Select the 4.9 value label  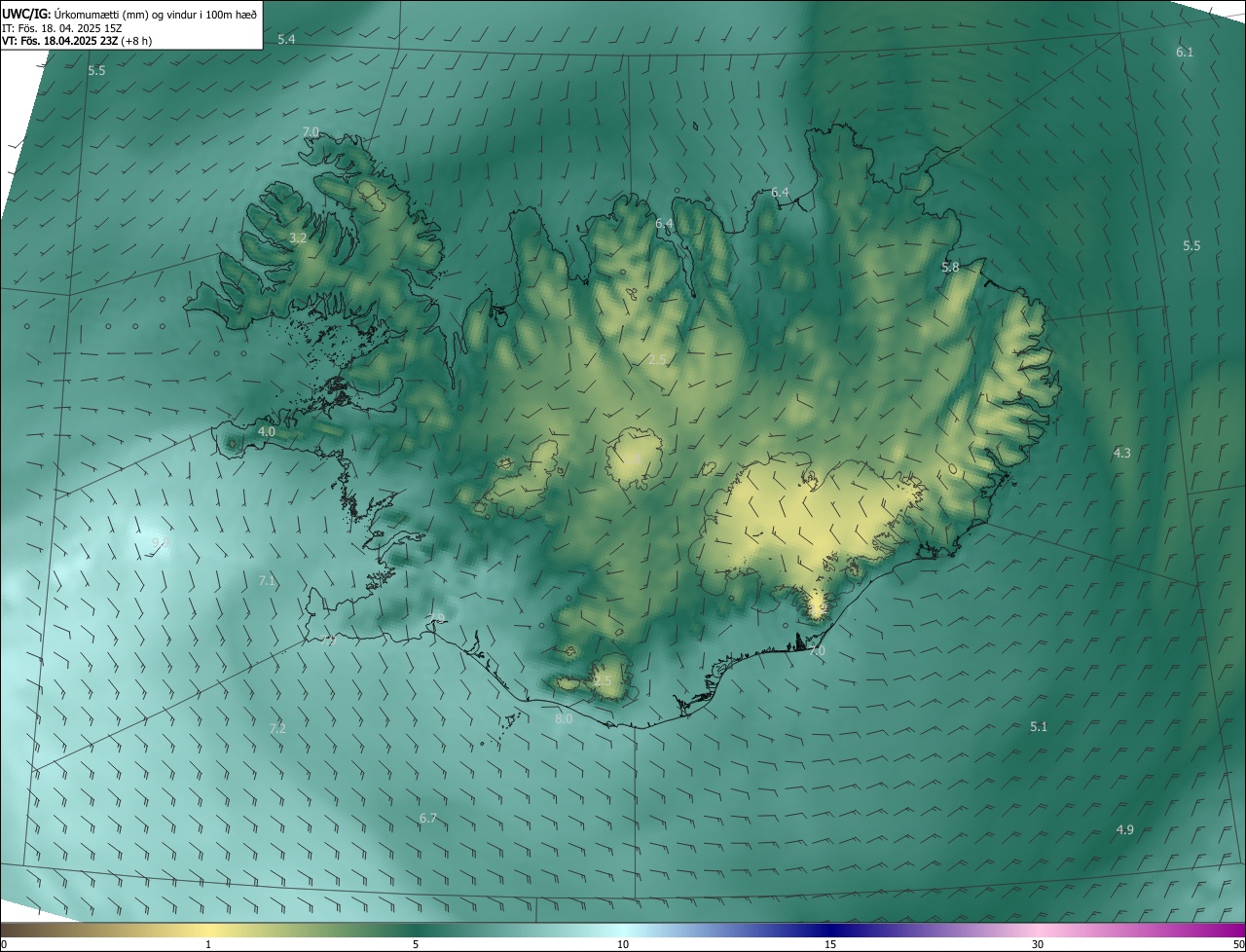pyautogui.click(x=1124, y=829)
